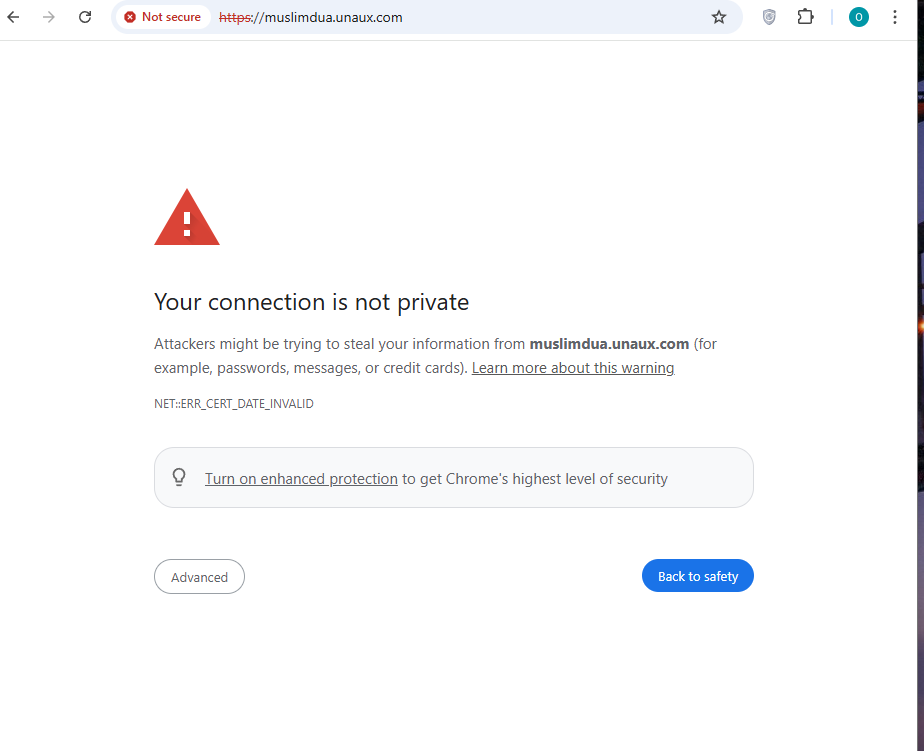Open Chrome's three-dot menu
The width and height of the screenshot is (924, 751).
pos(895,17)
